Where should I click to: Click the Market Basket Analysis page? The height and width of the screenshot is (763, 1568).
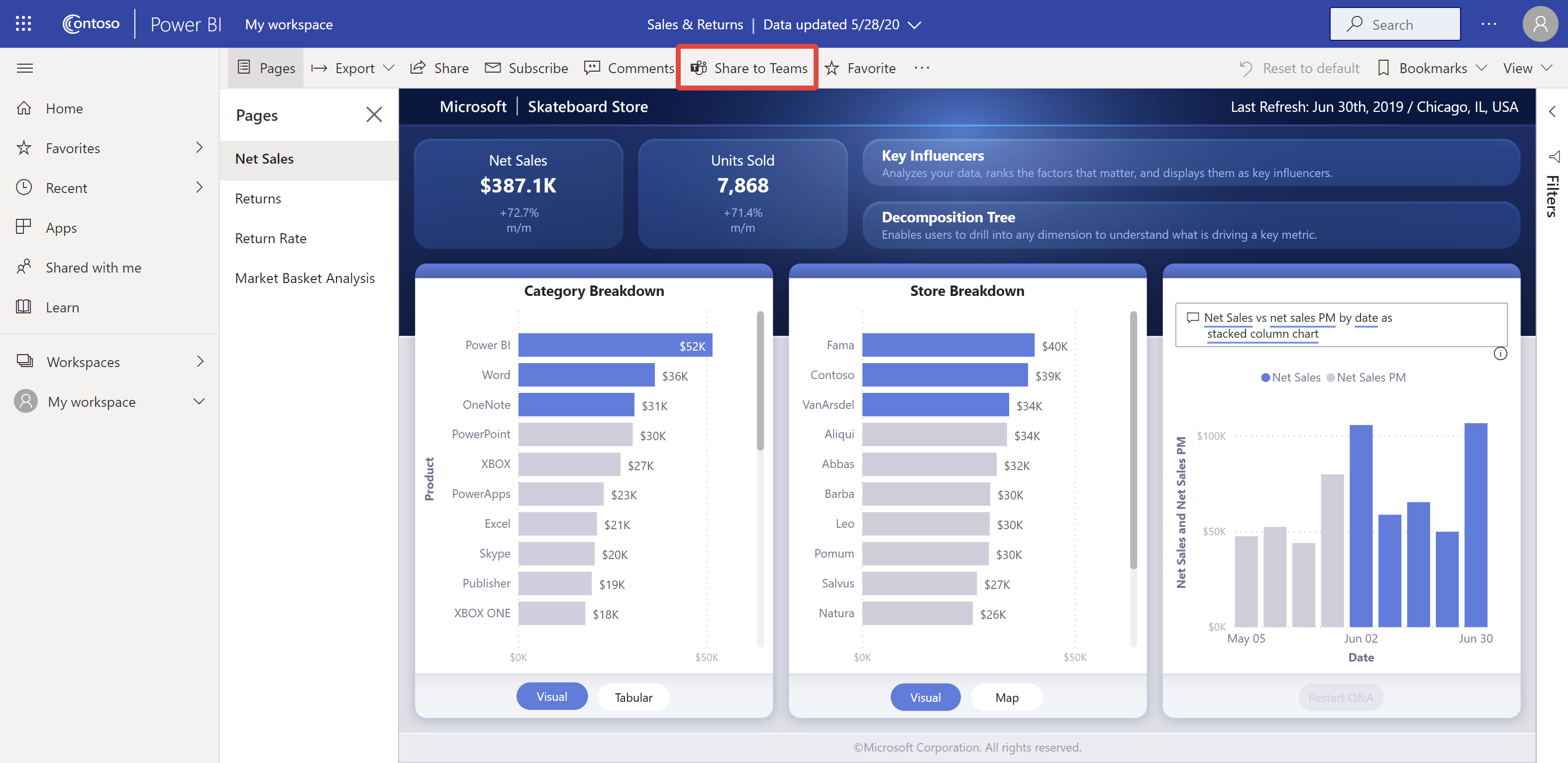304,278
